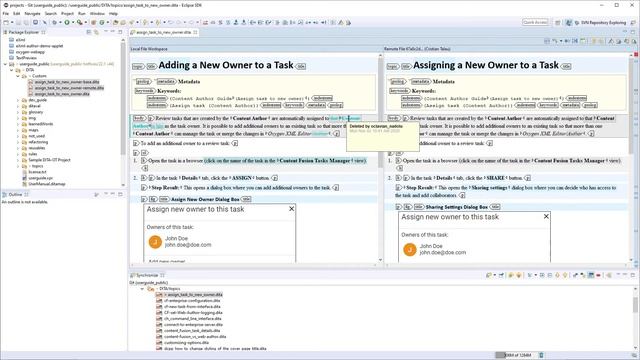Open the New wizard dropdown arrow

[12, 22]
